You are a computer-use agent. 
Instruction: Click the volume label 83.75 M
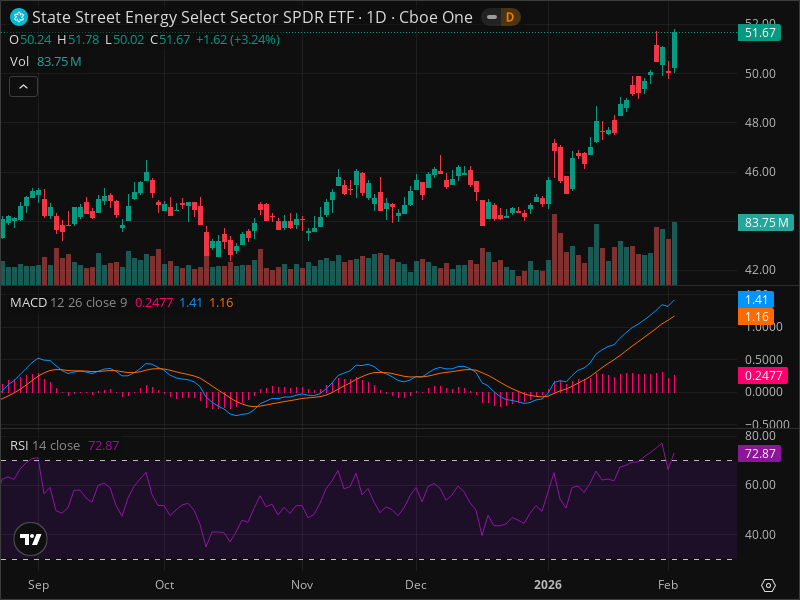[766, 223]
